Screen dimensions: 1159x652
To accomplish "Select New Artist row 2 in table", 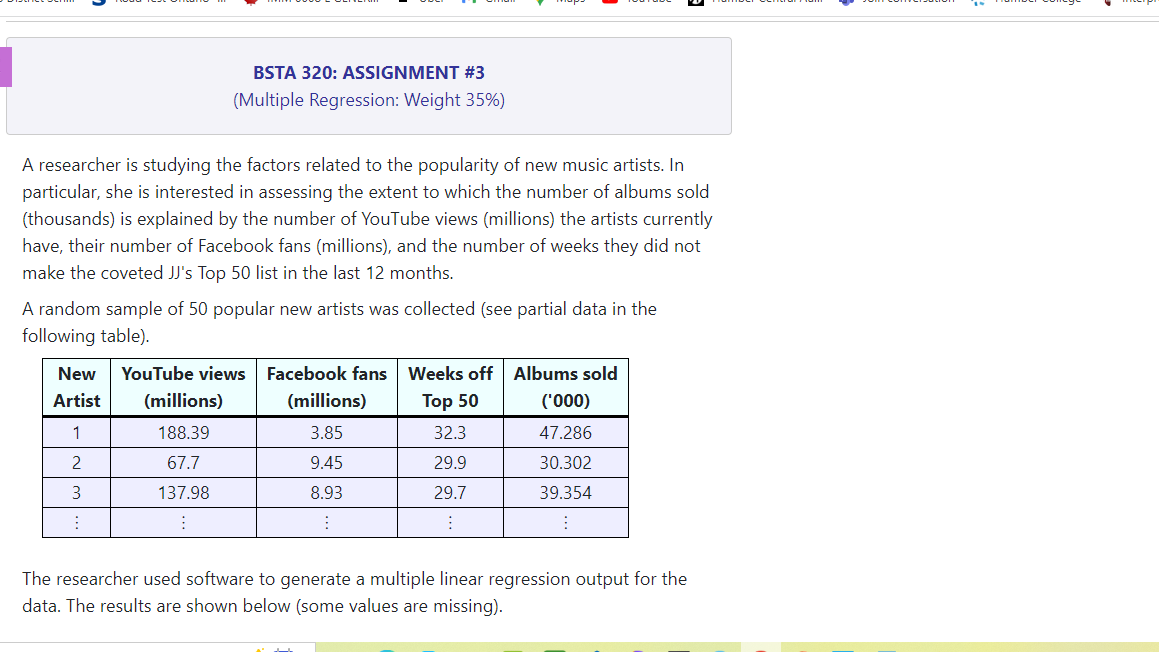I will click(76, 462).
